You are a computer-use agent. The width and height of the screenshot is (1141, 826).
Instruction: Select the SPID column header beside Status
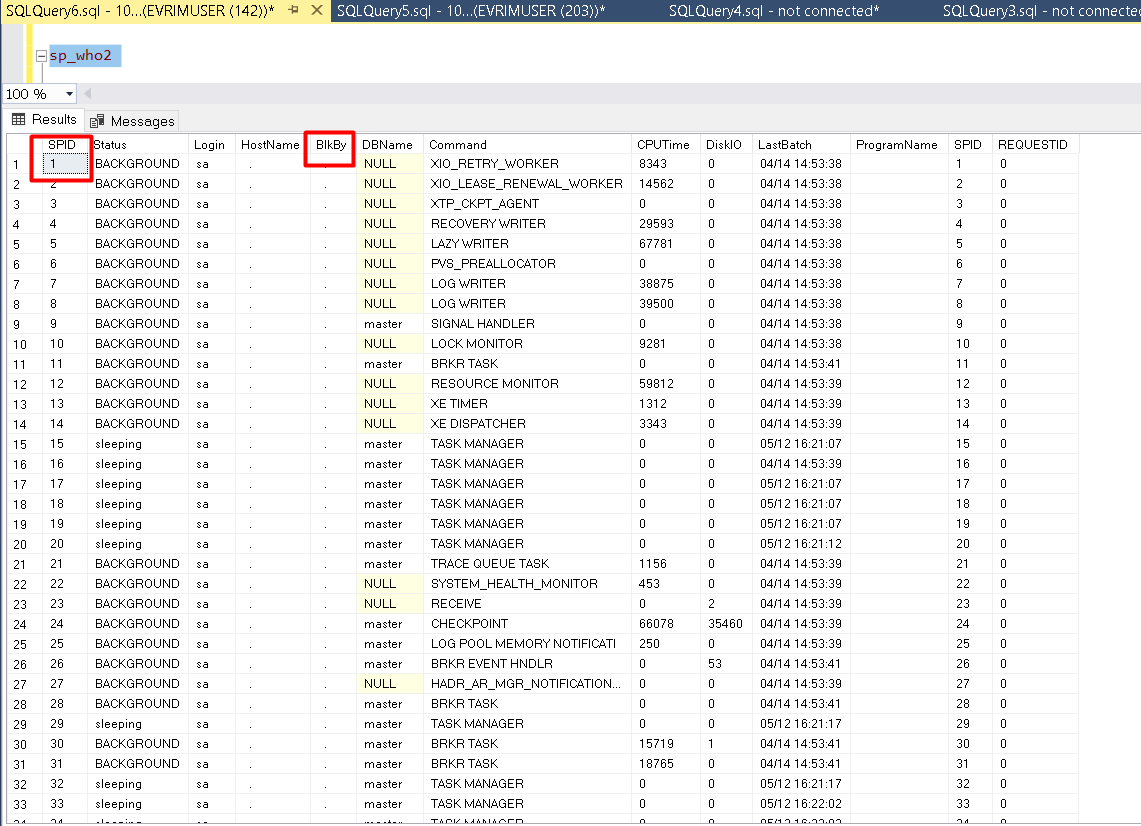point(61,144)
